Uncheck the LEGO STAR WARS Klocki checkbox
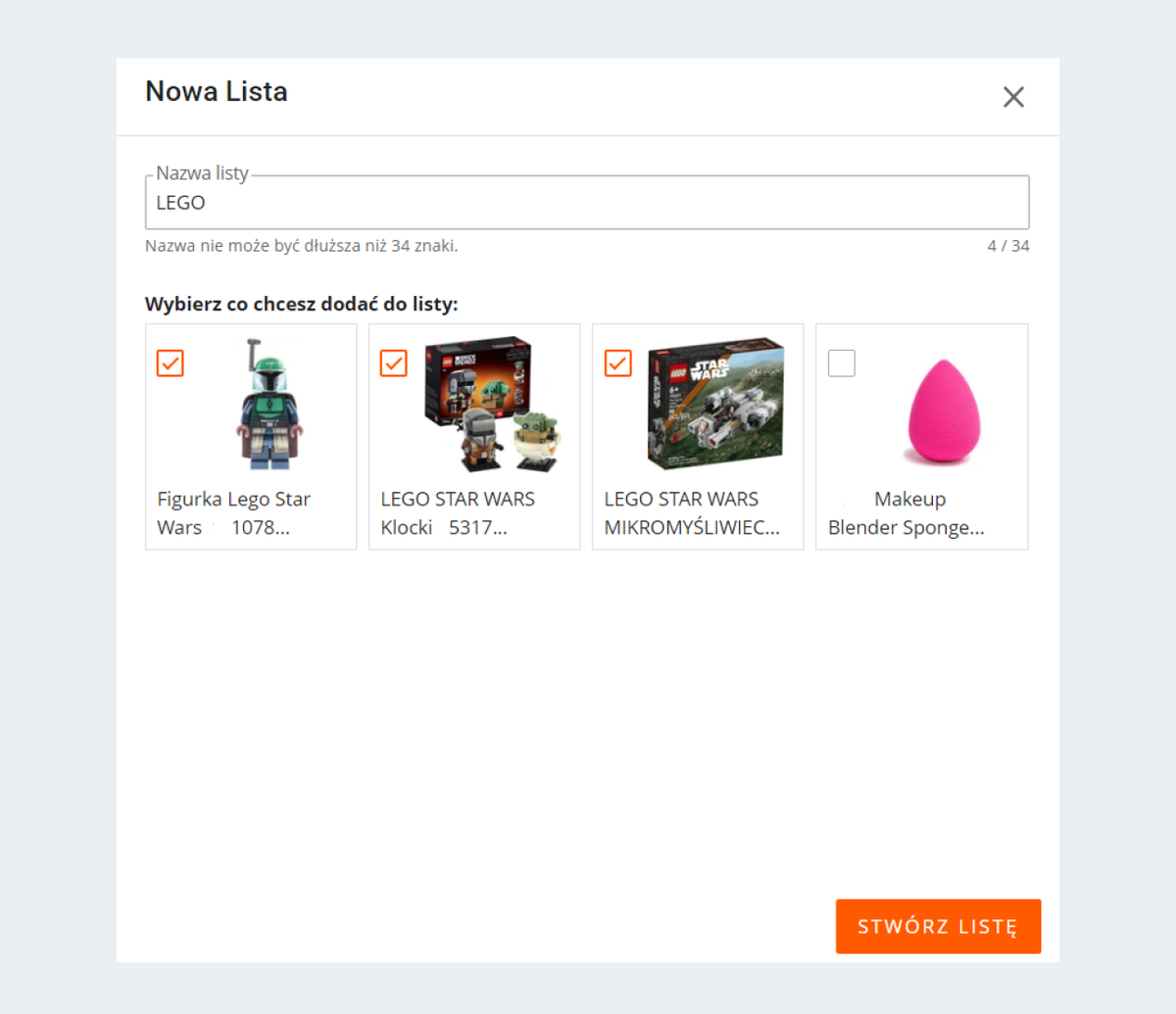This screenshot has height=1014, width=1176. pos(394,363)
